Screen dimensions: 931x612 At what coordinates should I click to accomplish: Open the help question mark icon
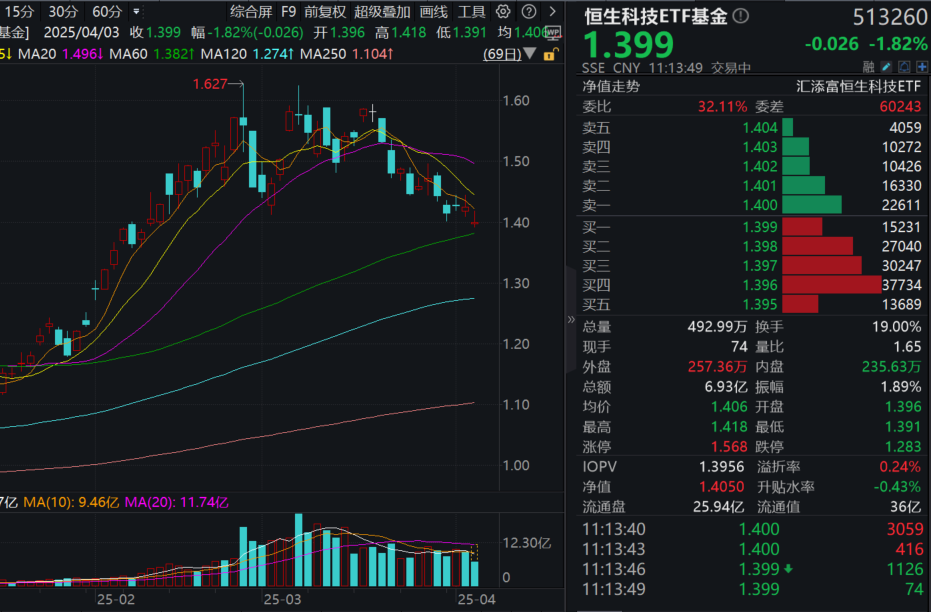click(x=528, y=11)
